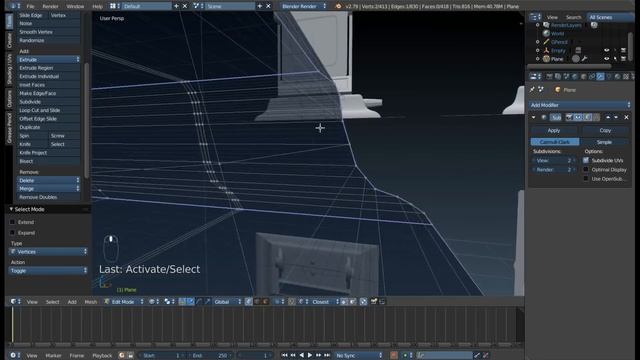The height and width of the screenshot is (360, 640).
Task: Open the Global orientation dropdown
Action: coord(227,302)
